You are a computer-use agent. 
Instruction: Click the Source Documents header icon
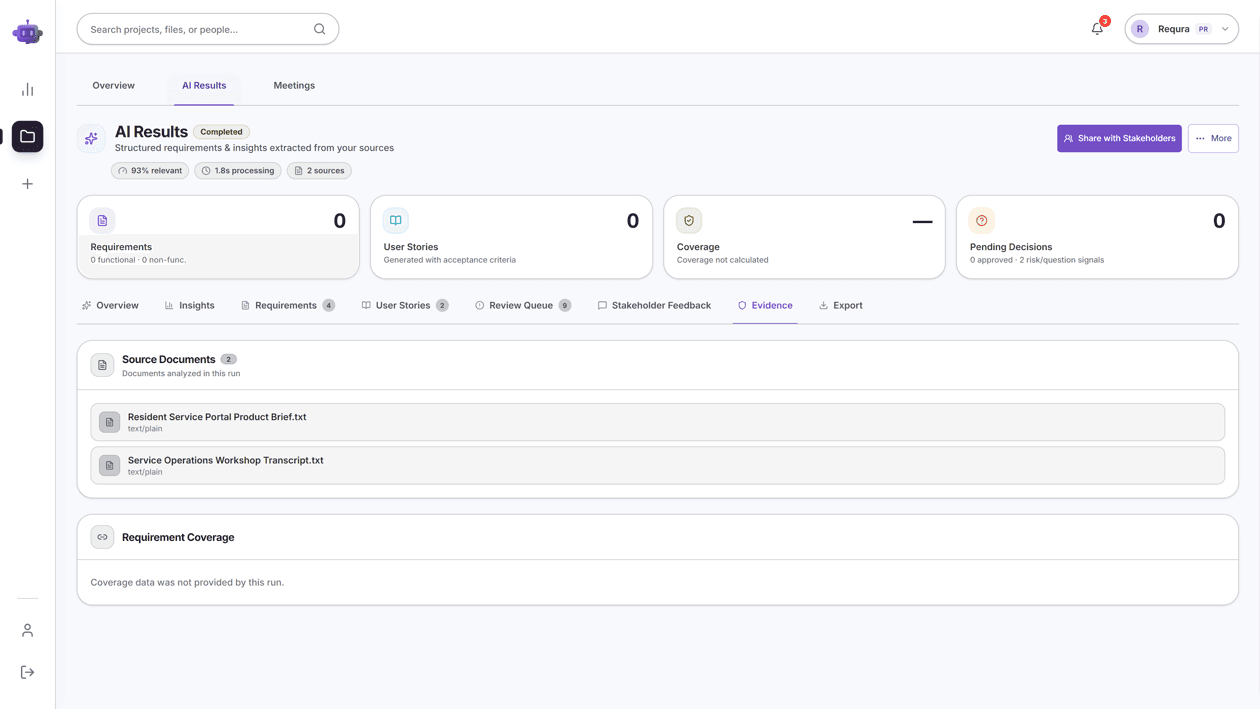102,365
